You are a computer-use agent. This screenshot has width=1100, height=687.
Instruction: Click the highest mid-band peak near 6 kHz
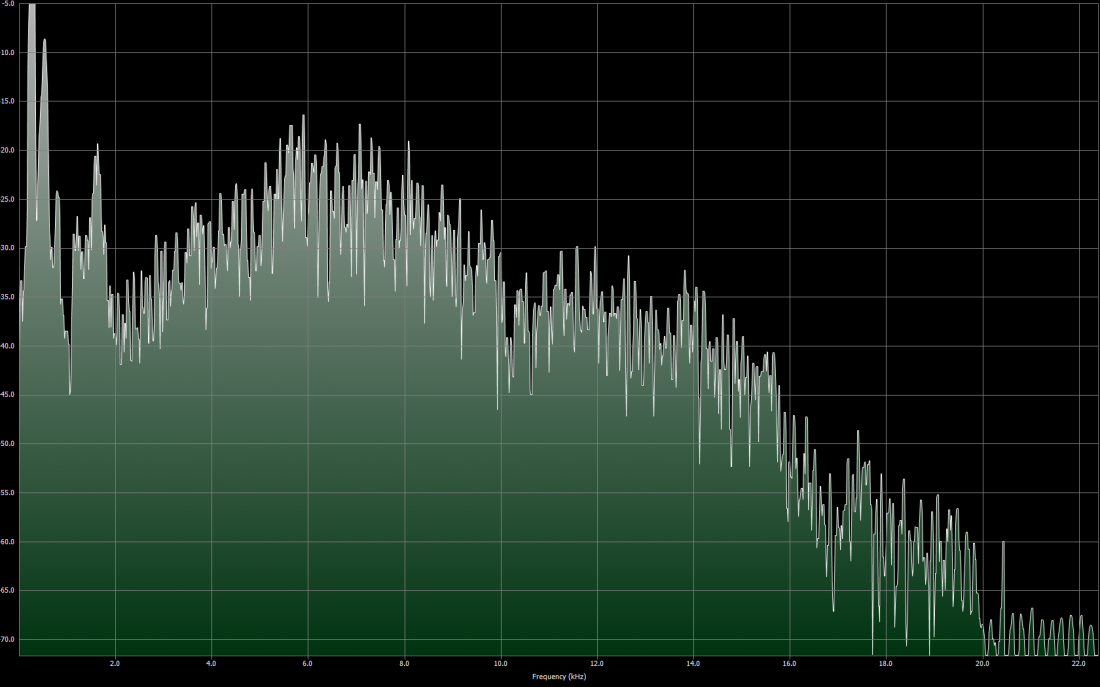(304, 116)
